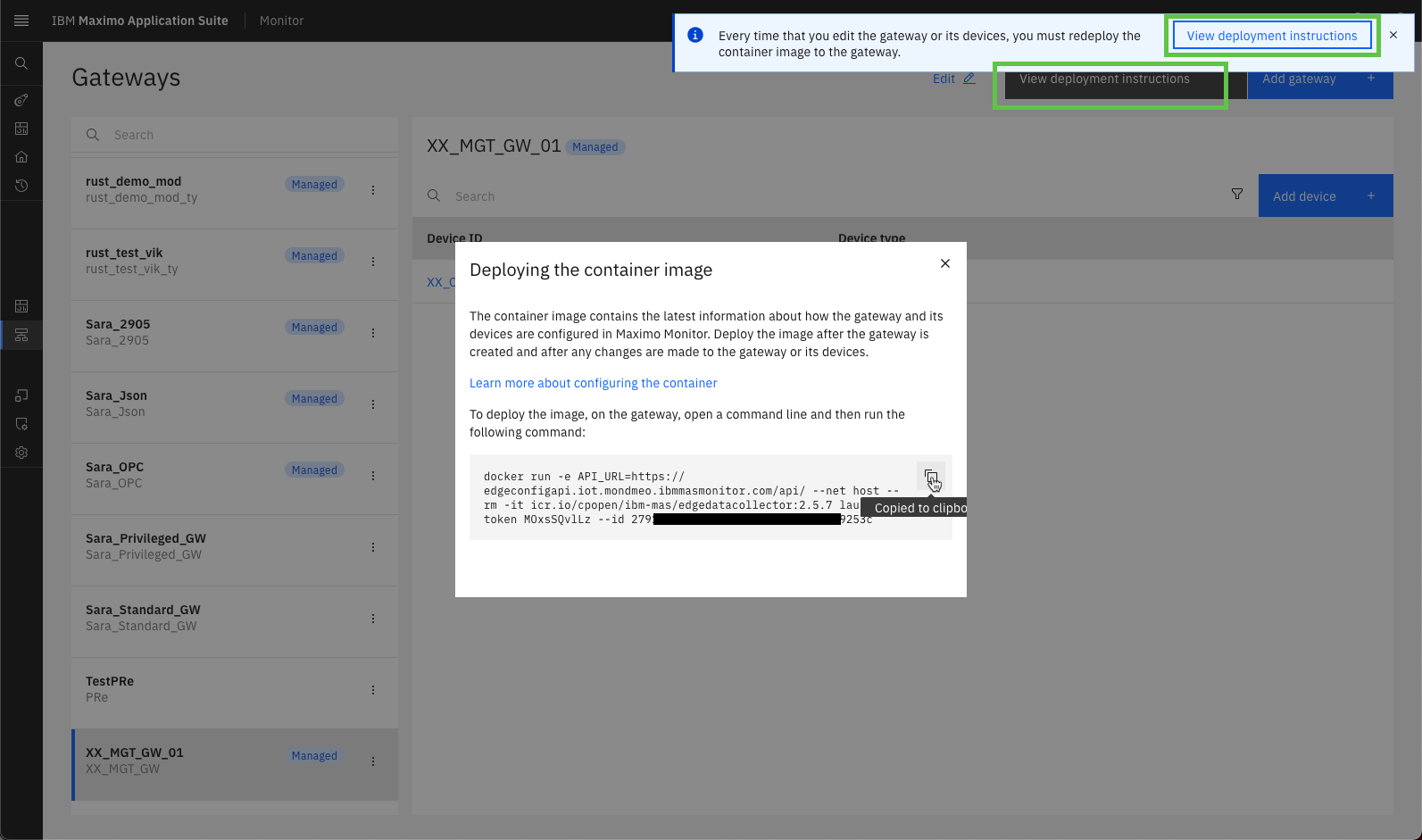1422x840 pixels.
Task: Click Device type column header
Action: coord(871,238)
